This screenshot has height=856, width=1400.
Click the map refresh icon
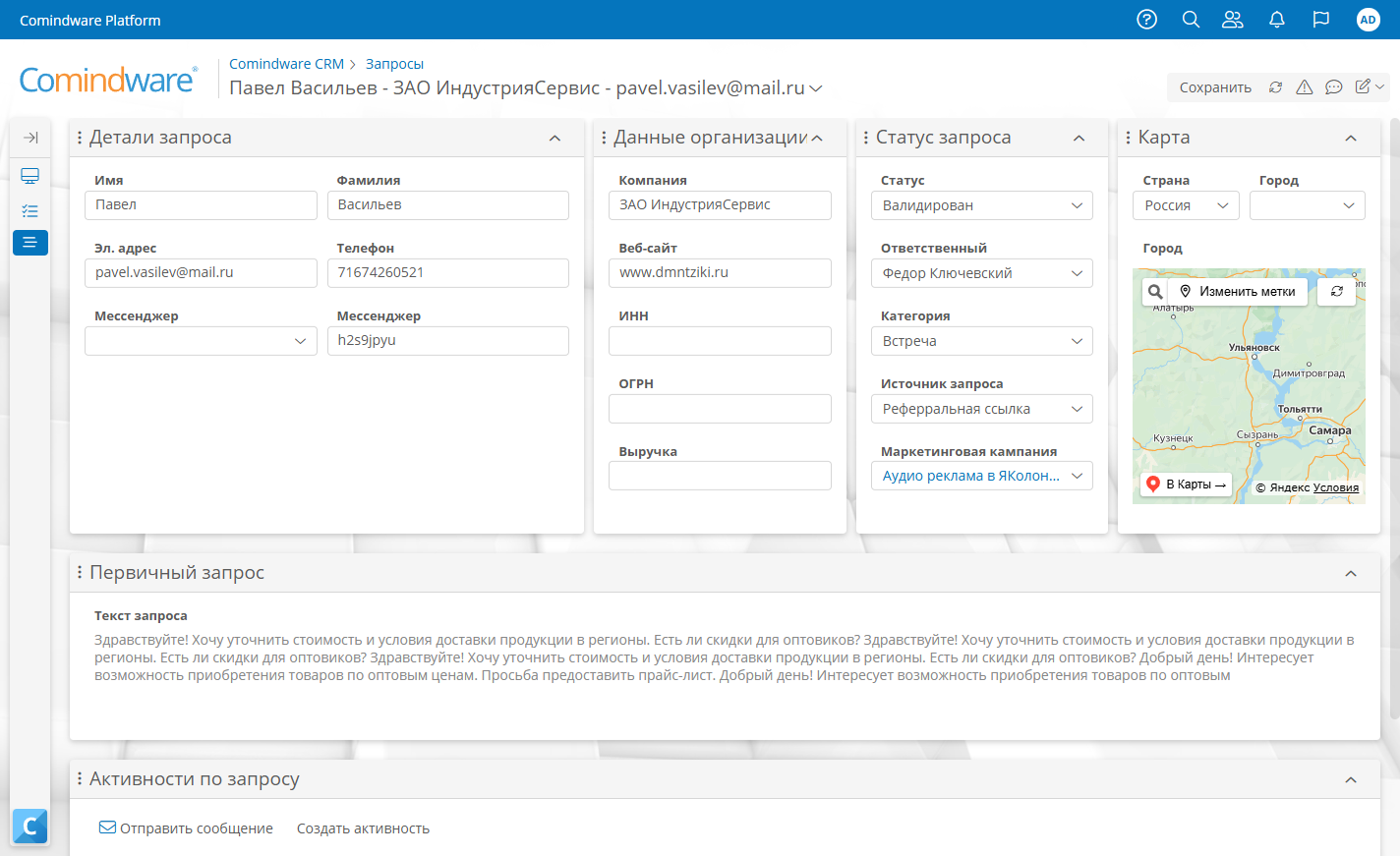coord(1337,292)
